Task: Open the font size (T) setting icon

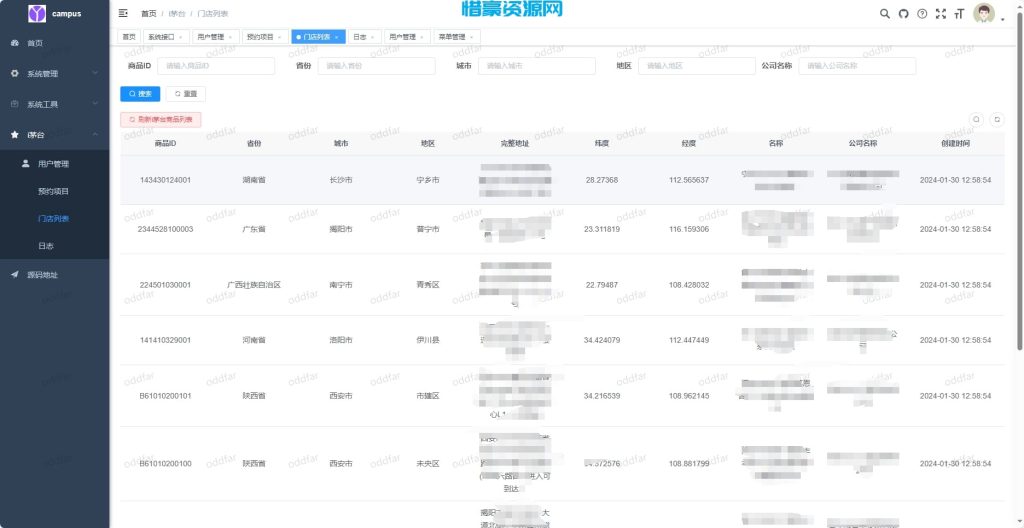Action: (959, 14)
